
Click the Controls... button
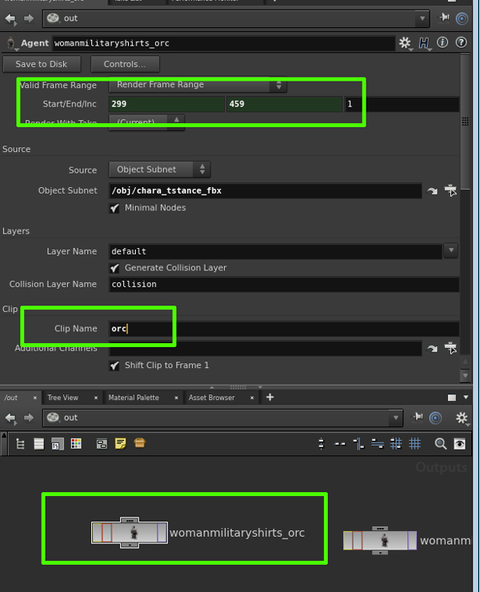[x=125, y=64]
